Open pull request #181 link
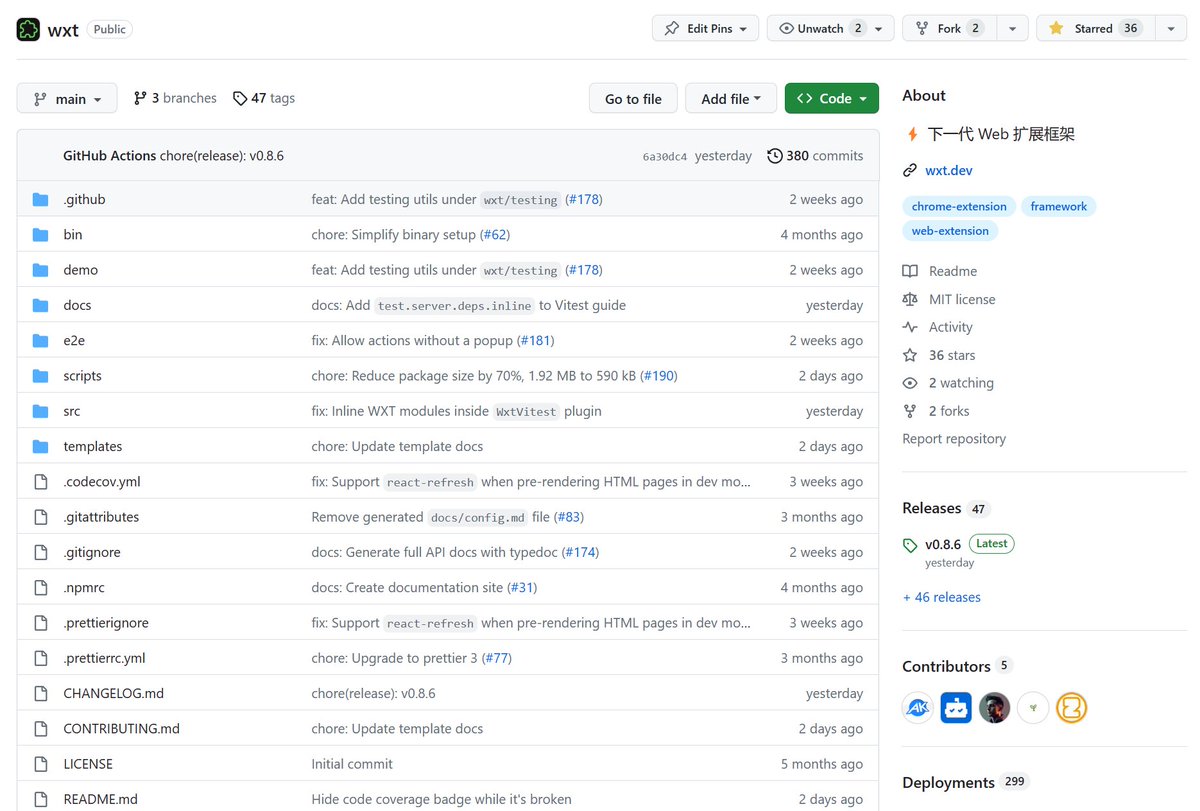The height and width of the screenshot is (811, 1200). 536,340
